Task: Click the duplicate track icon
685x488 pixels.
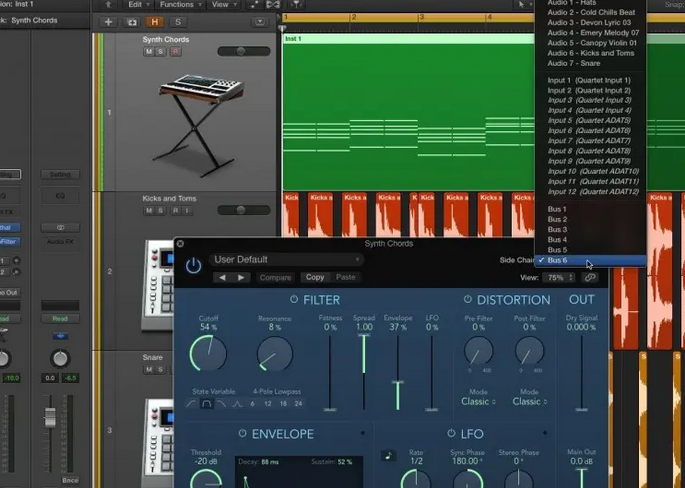Action: click(x=131, y=22)
